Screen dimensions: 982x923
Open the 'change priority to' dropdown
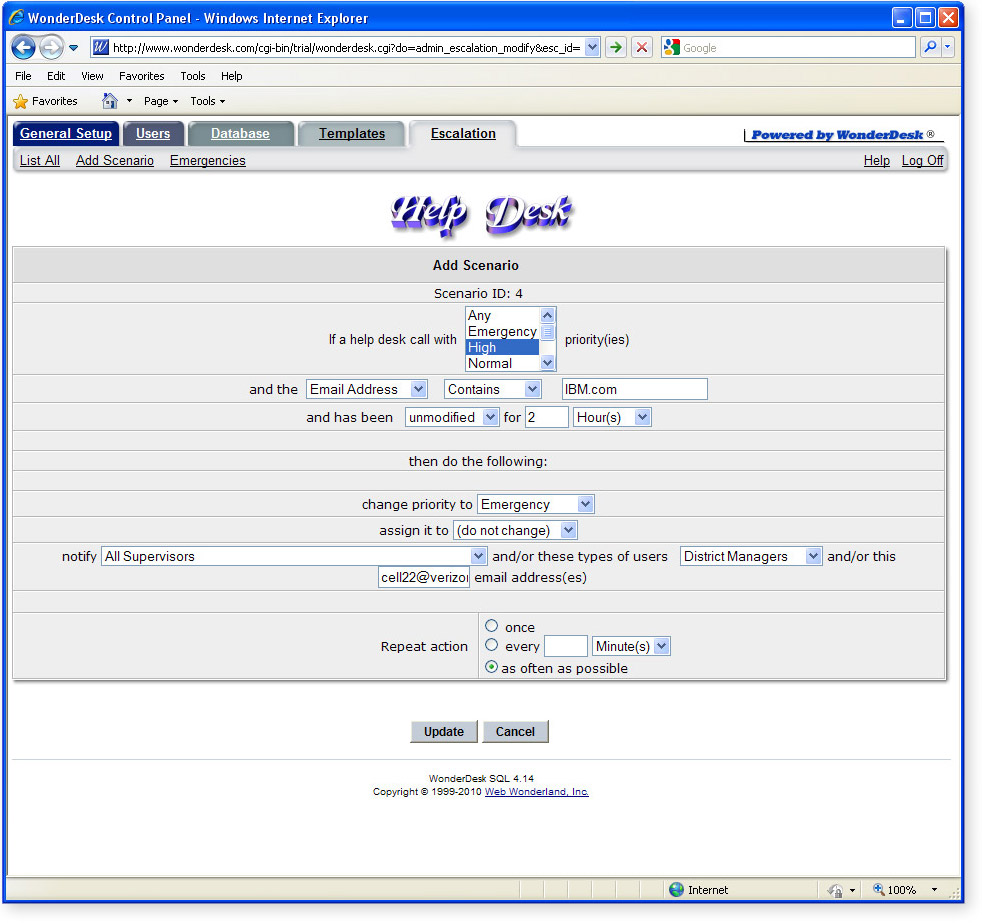tap(535, 504)
